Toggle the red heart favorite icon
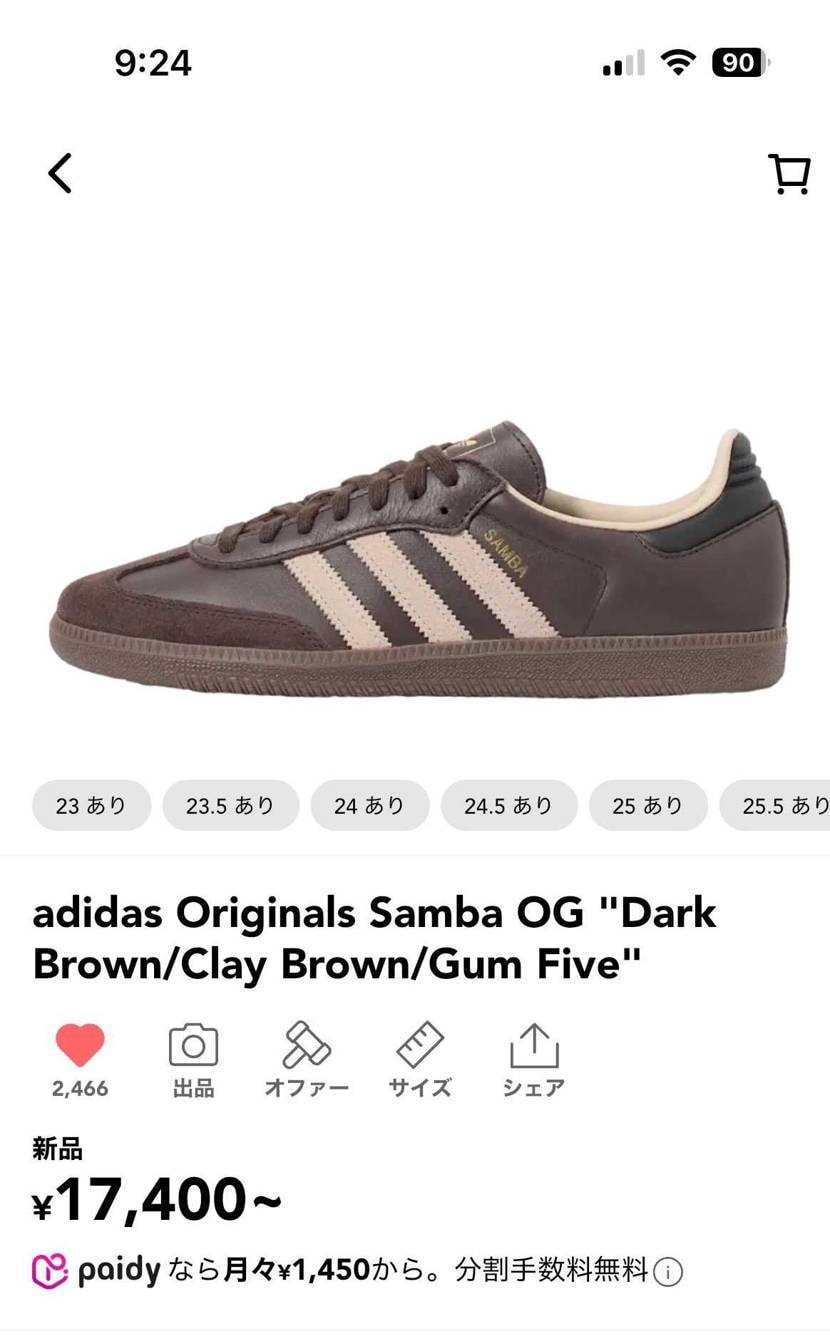Viewport: 830px width, 1336px height. [x=80, y=1046]
